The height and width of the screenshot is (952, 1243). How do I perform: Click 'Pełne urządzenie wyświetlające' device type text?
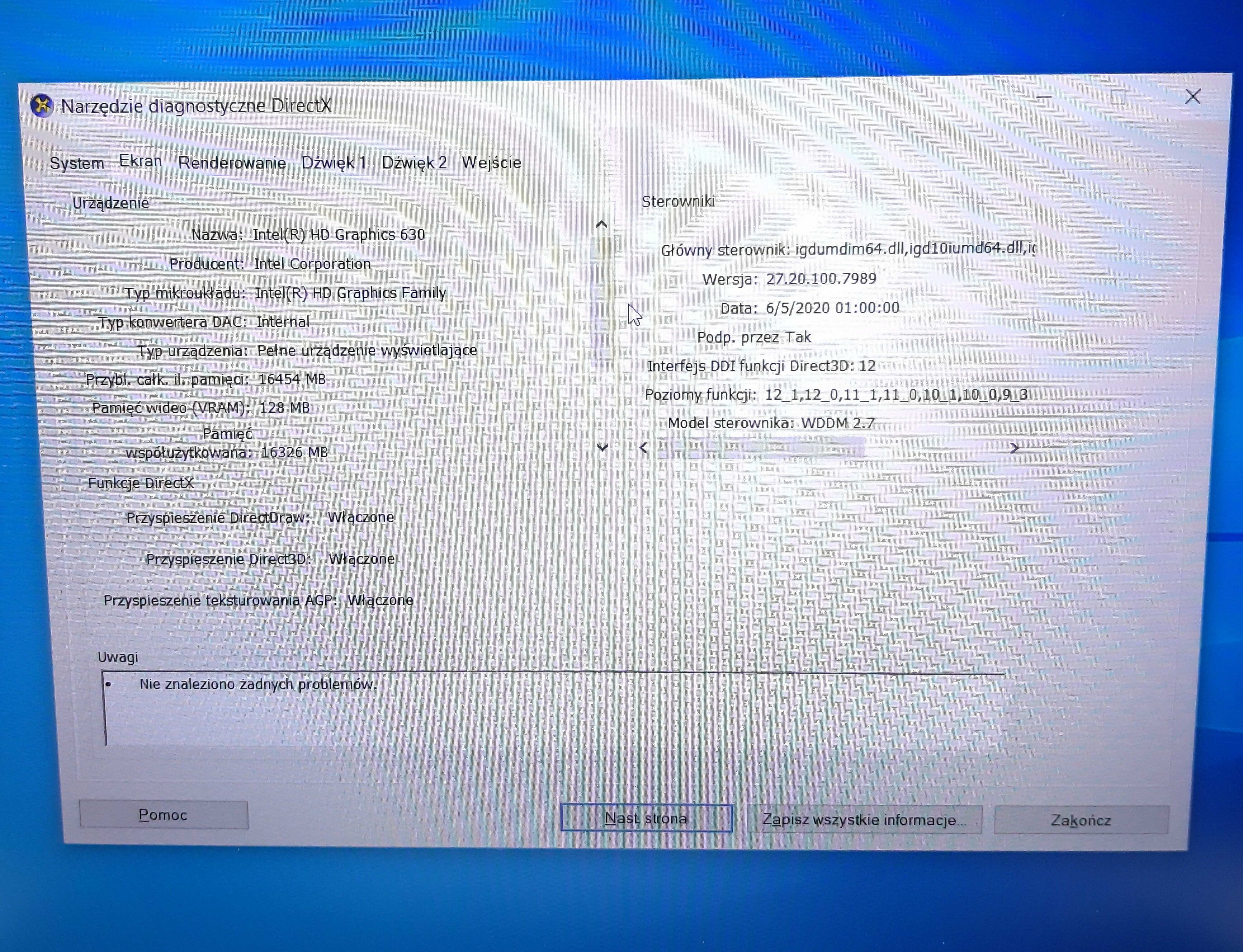click(x=367, y=351)
